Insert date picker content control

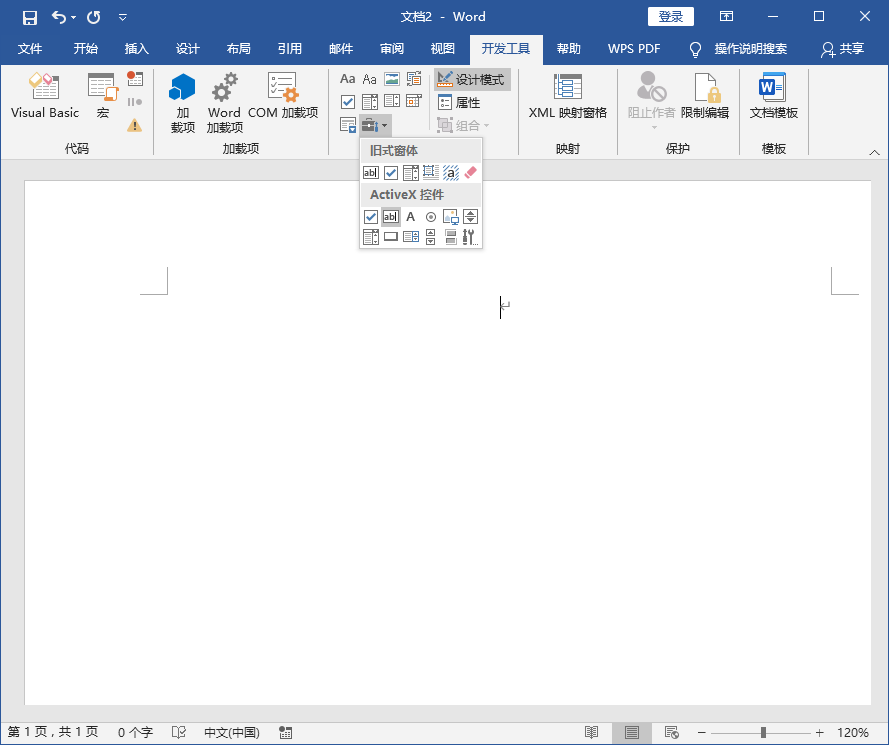(414, 102)
